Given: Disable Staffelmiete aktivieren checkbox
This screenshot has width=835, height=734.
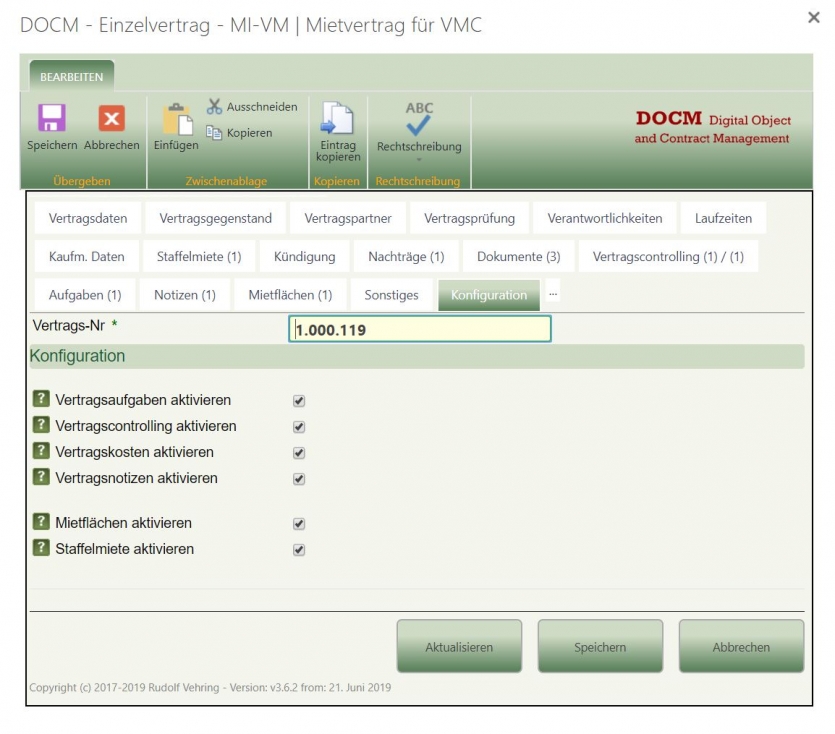Looking at the screenshot, I should pos(299,550).
